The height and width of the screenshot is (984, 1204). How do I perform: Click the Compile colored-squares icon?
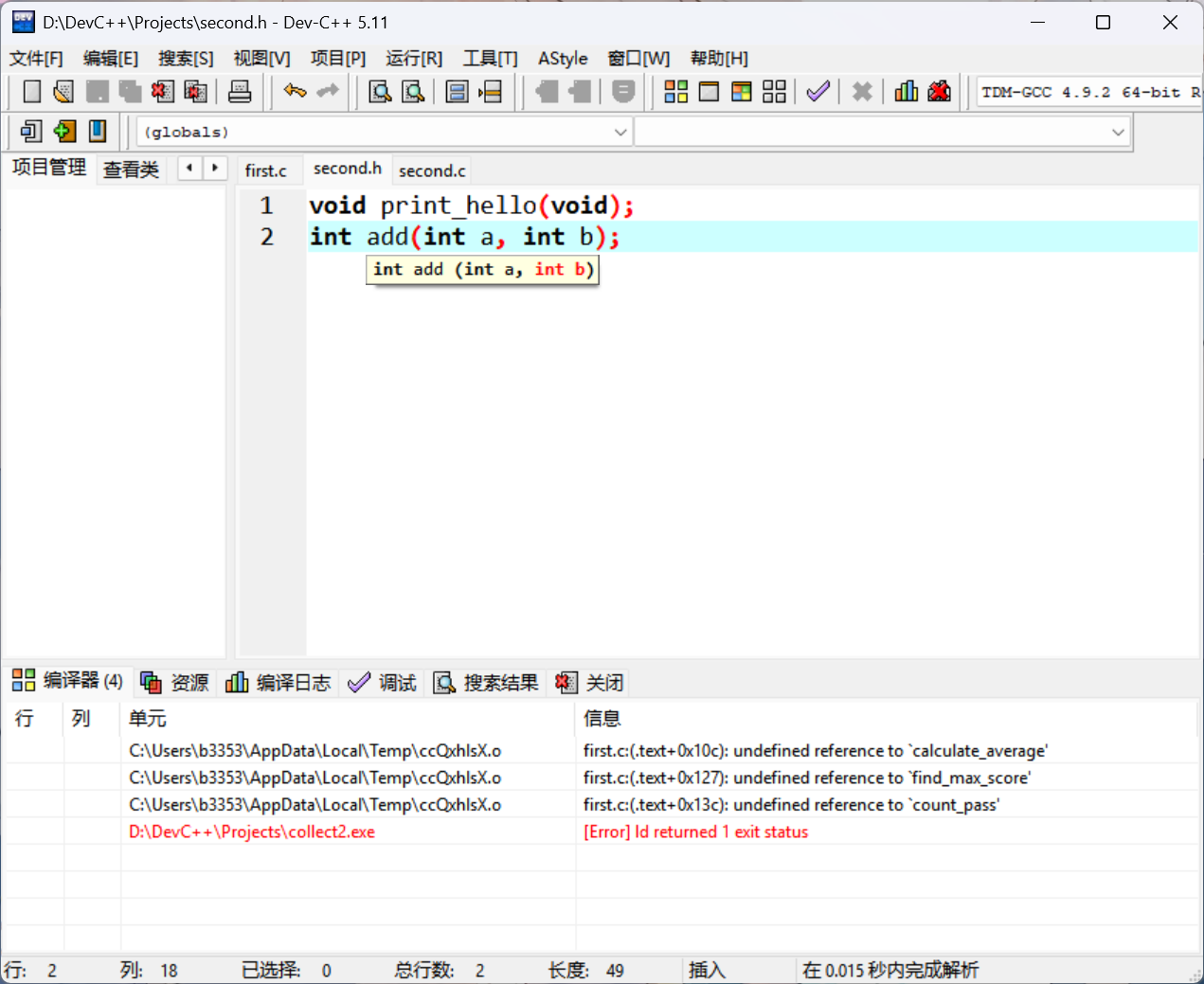point(676,92)
